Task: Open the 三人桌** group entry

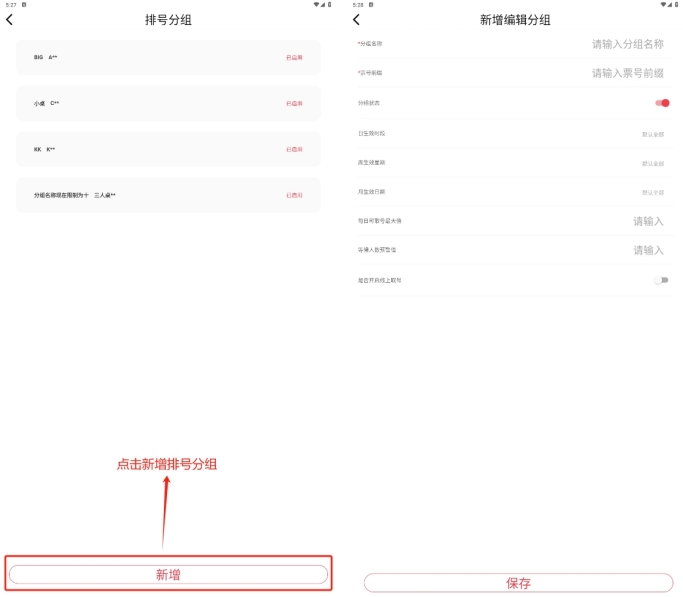Action: [168, 196]
